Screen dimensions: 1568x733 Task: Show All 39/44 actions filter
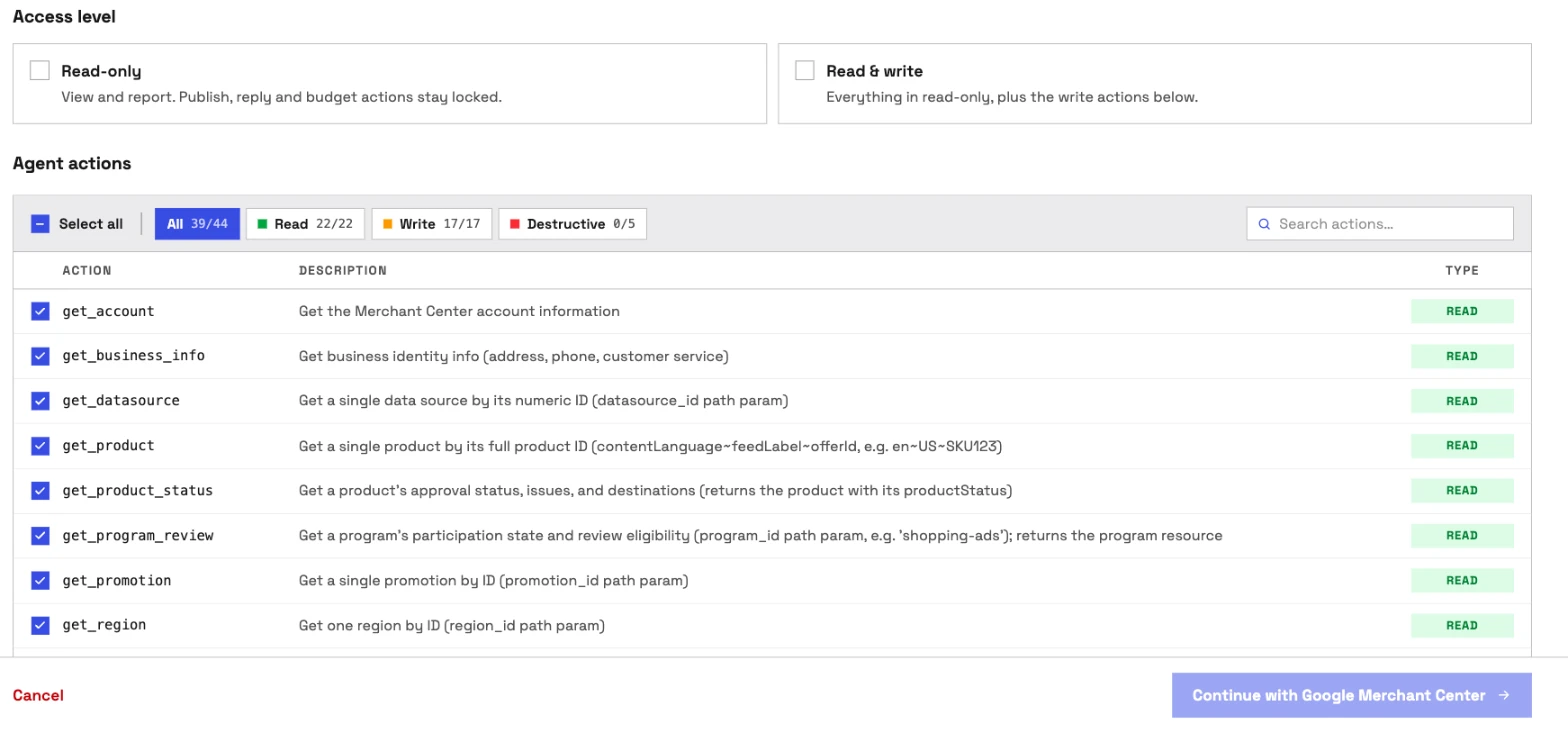(197, 224)
